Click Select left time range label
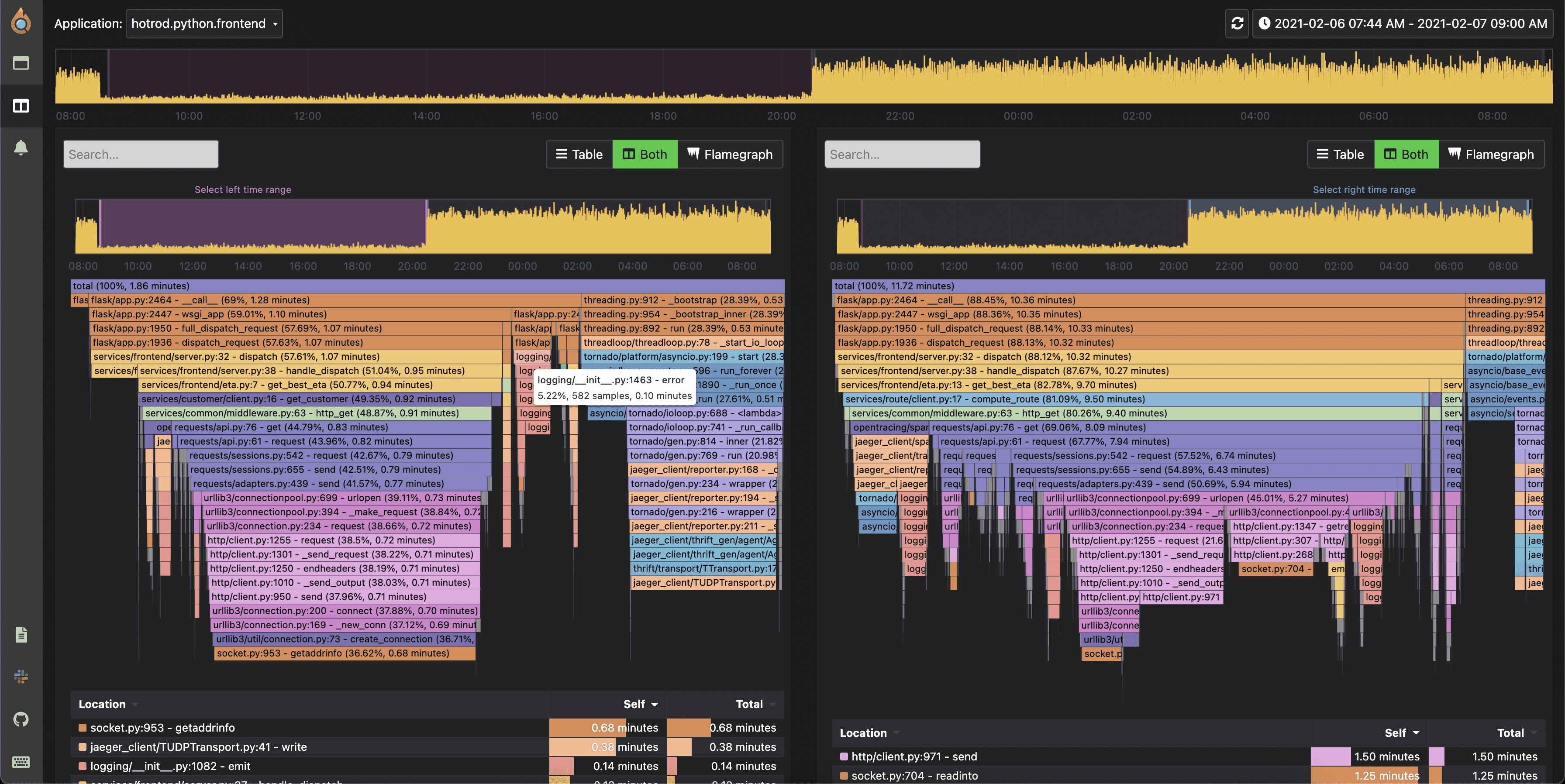The width and height of the screenshot is (1565, 784). (243, 189)
